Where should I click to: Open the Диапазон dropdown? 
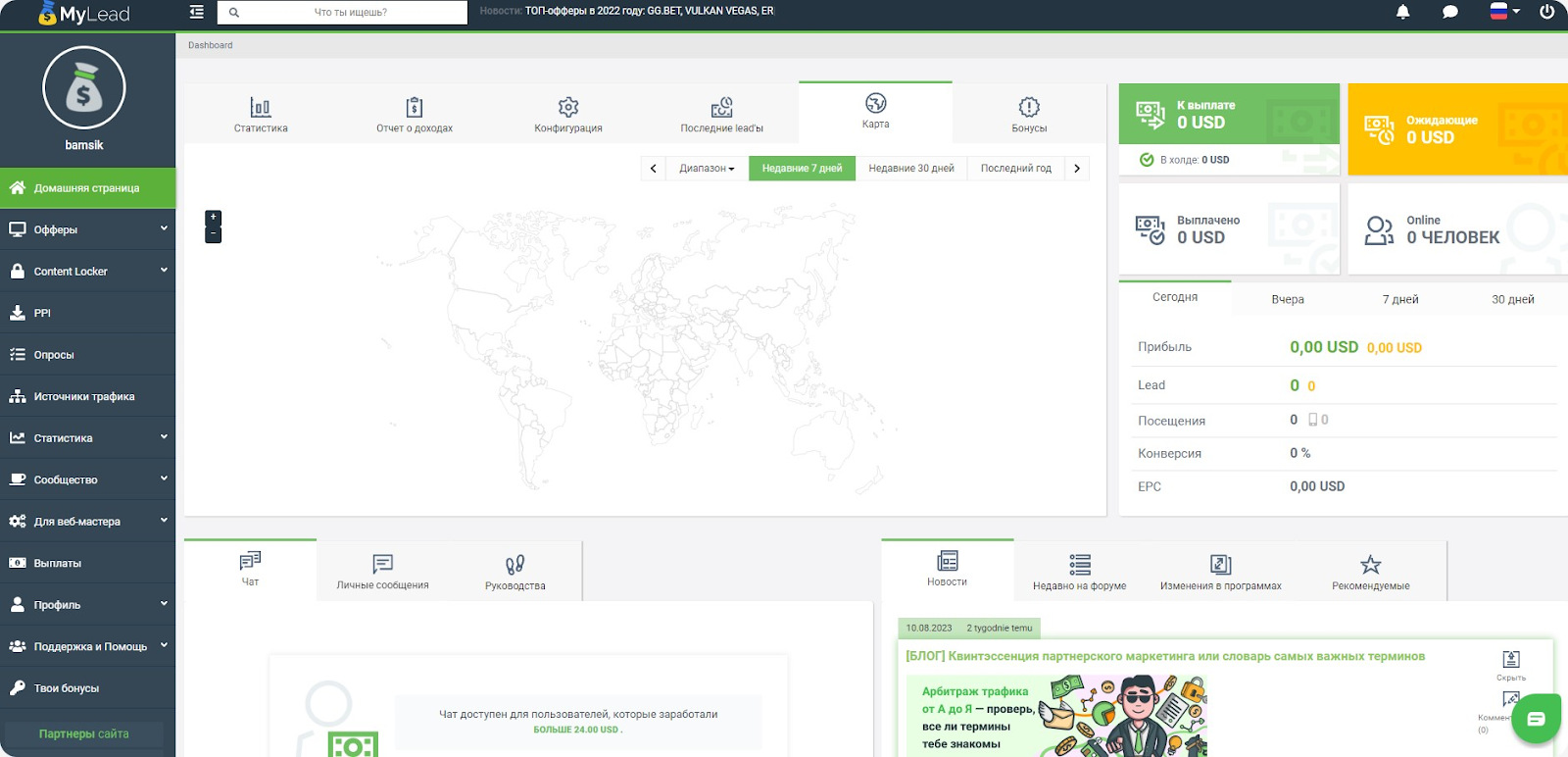[707, 169]
